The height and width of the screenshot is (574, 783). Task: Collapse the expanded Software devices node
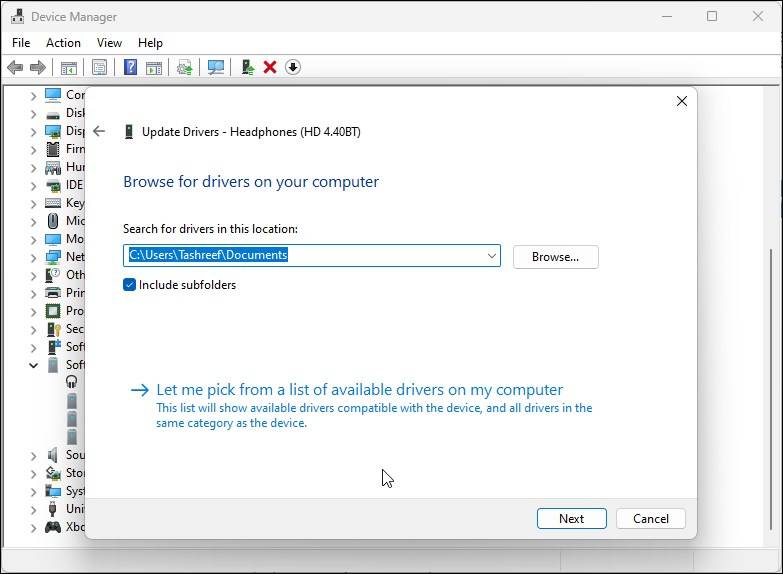(x=33, y=365)
